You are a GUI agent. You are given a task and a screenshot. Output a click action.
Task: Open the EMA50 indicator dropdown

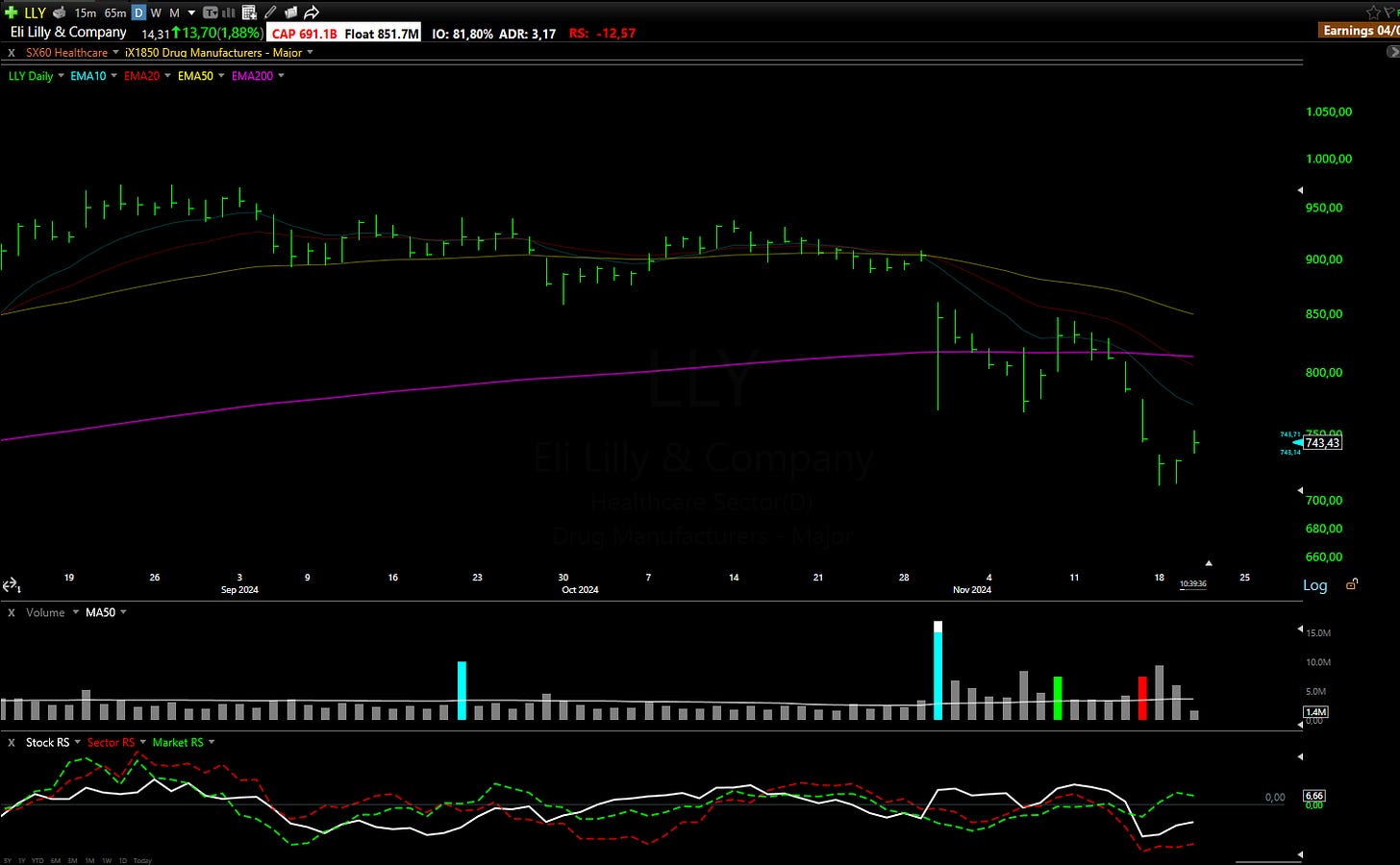[x=221, y=76]
